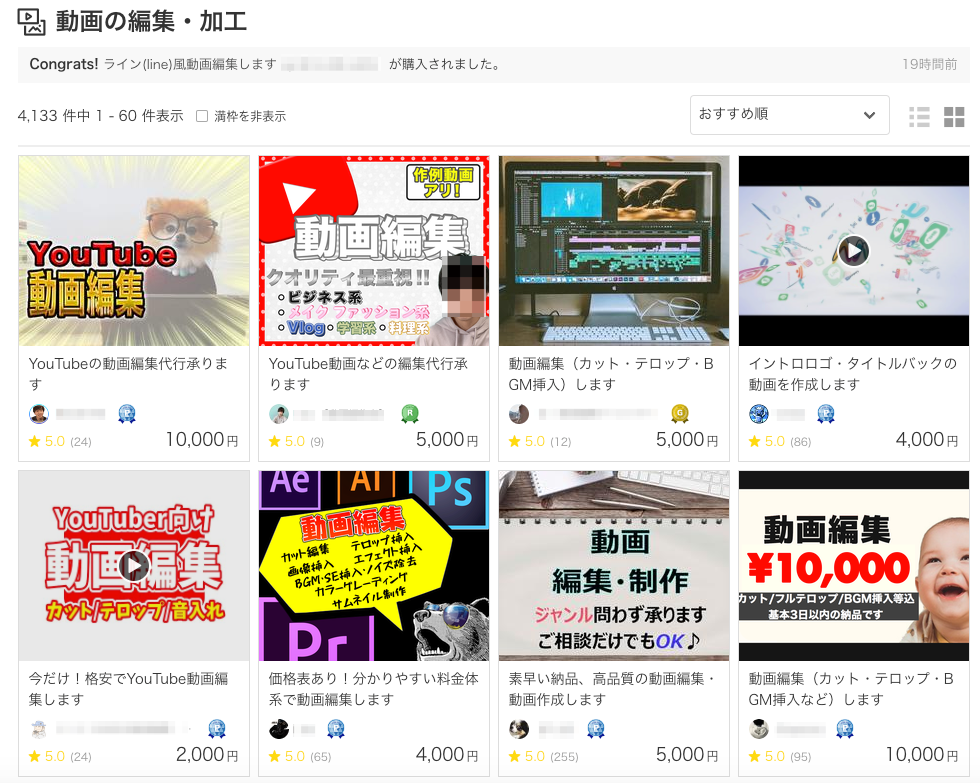Viewport: 980px width, 783px height.
Task: Click the "4,133 件中 1 - 60 件表示" count
Action: pos(101,116)
